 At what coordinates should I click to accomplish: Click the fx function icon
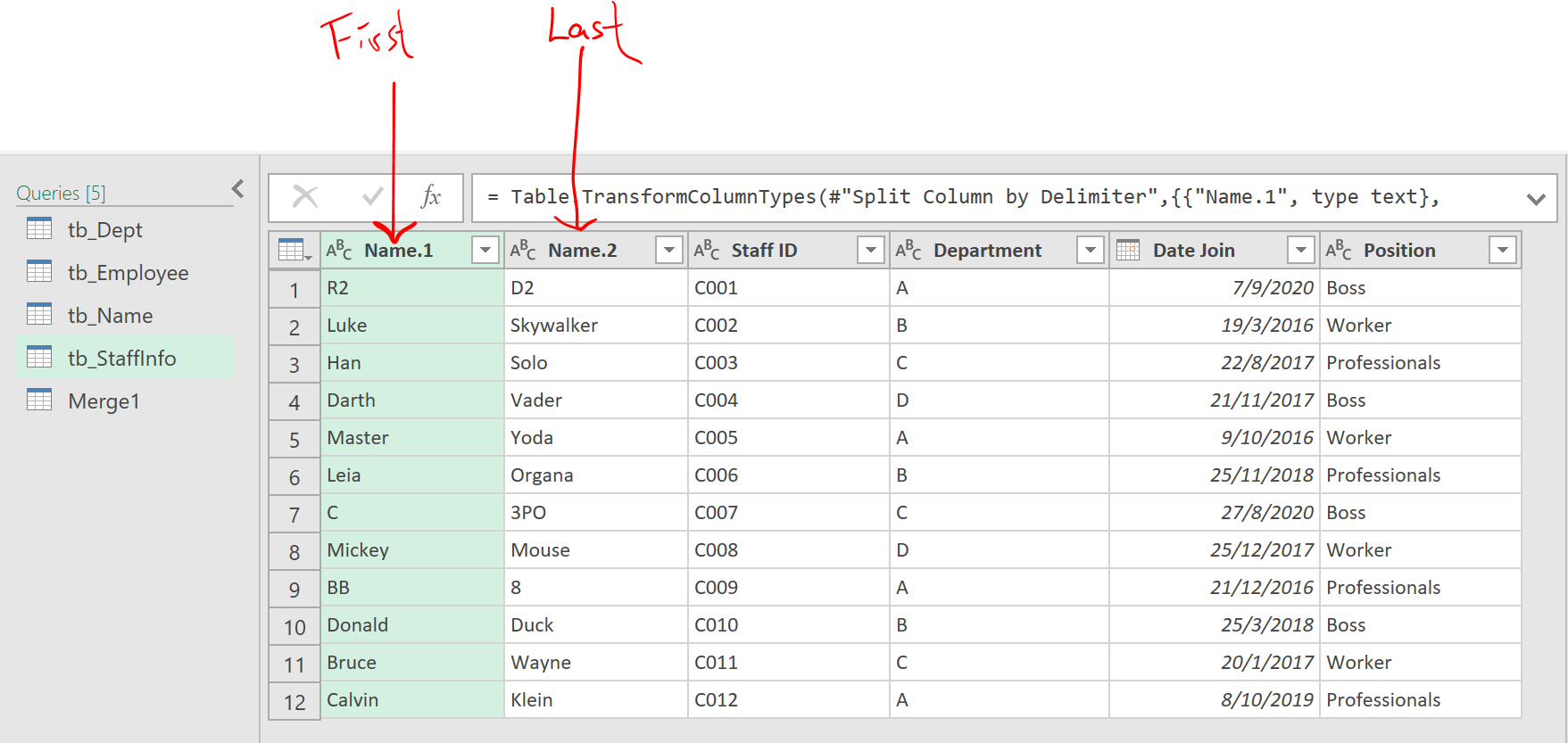pos(431,197)
